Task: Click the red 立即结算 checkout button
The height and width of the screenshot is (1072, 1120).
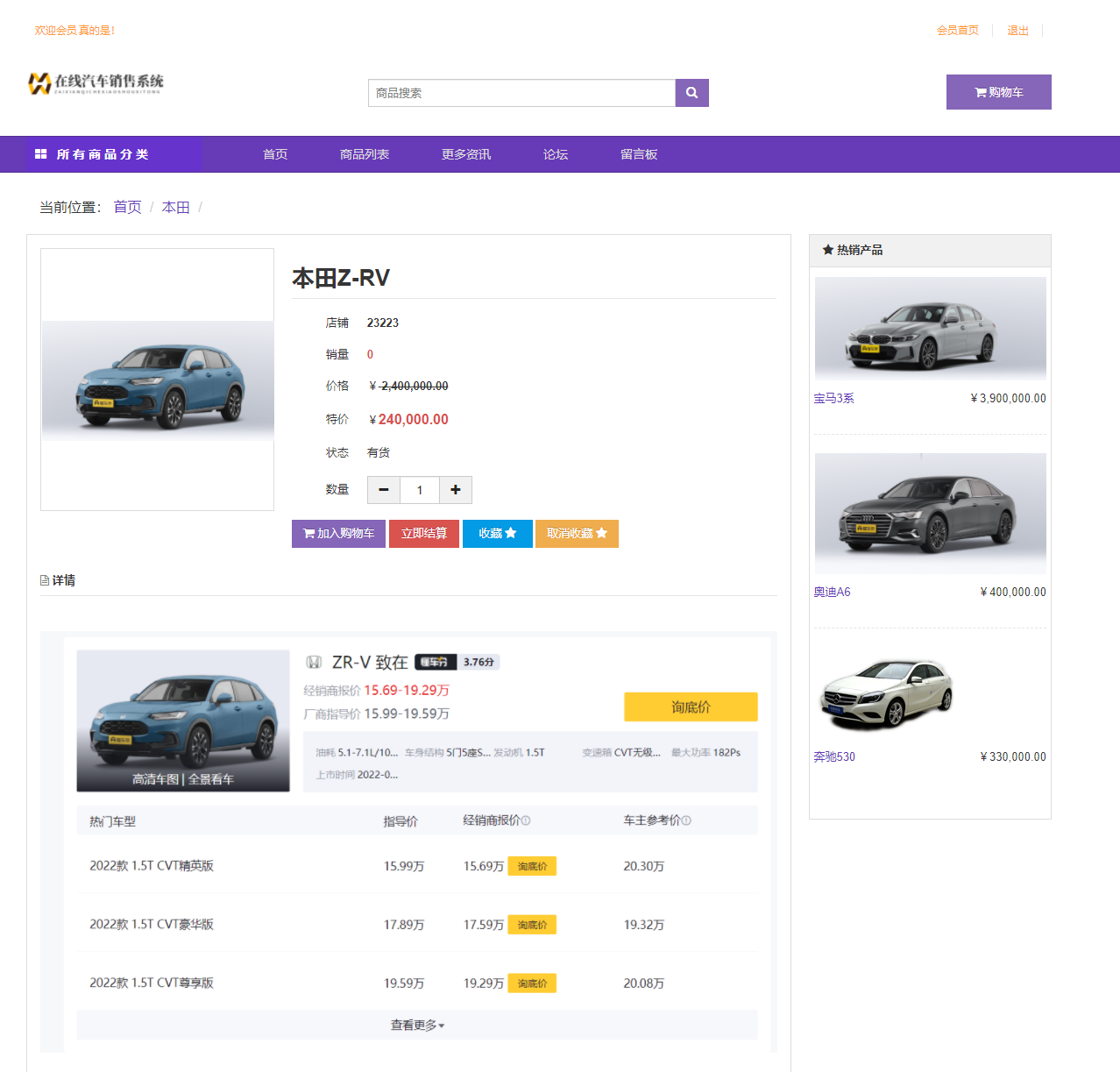Action: pyautogui.click(x=424, y=534)
